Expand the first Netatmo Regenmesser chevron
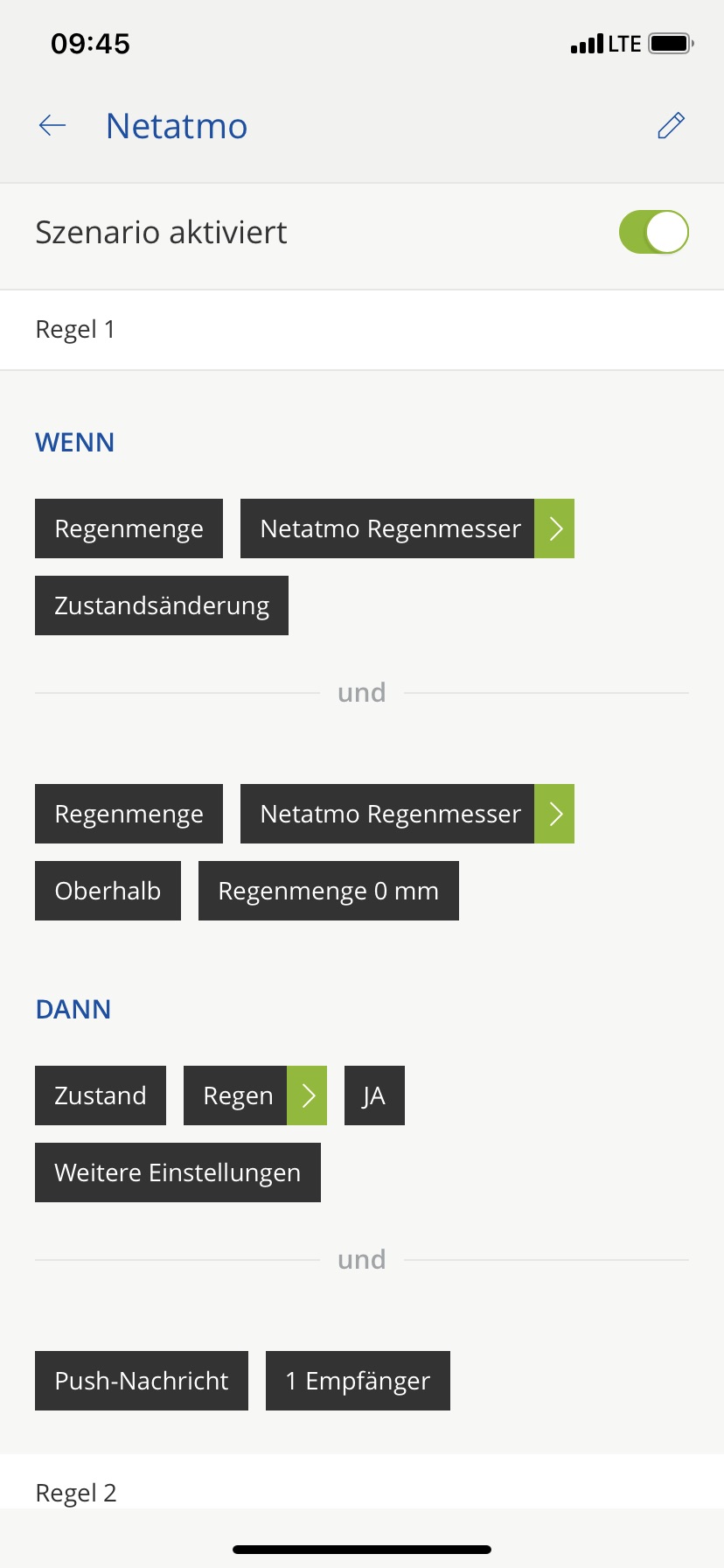The image size is (724, 1568). click(554, 528)
